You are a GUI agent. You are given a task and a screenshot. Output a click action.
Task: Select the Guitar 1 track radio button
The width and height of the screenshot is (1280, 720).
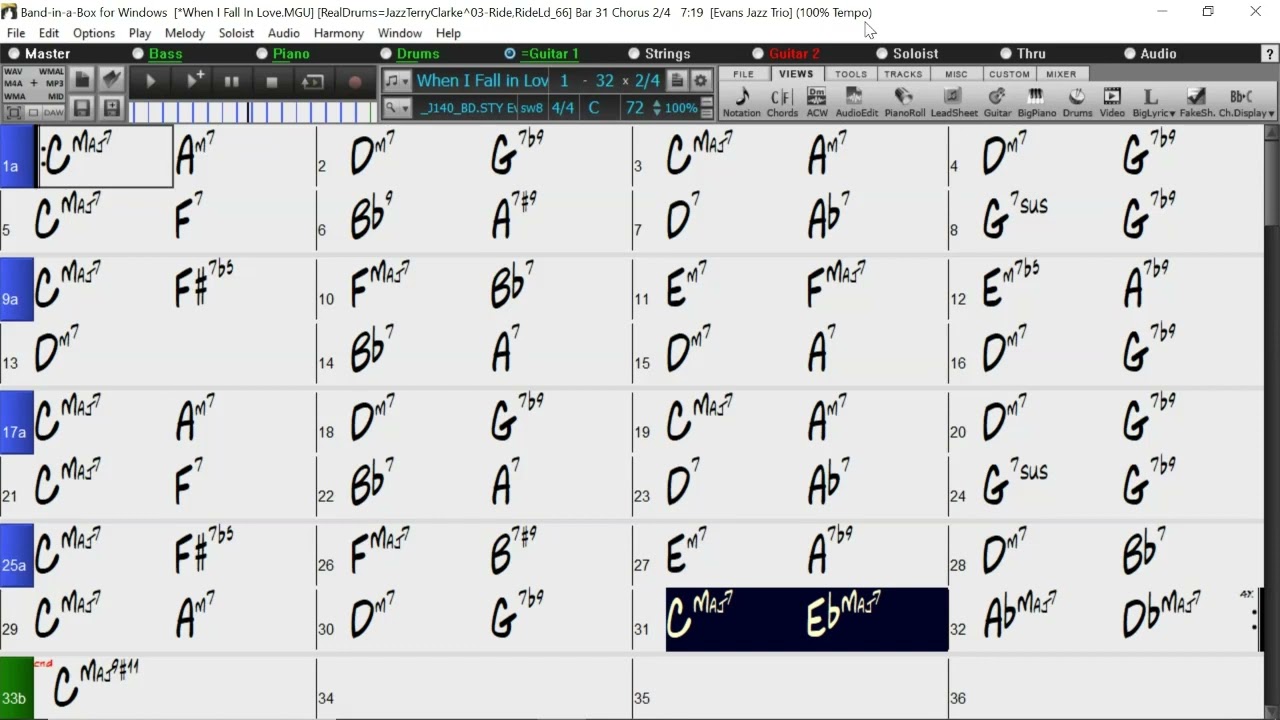[510, 54]
